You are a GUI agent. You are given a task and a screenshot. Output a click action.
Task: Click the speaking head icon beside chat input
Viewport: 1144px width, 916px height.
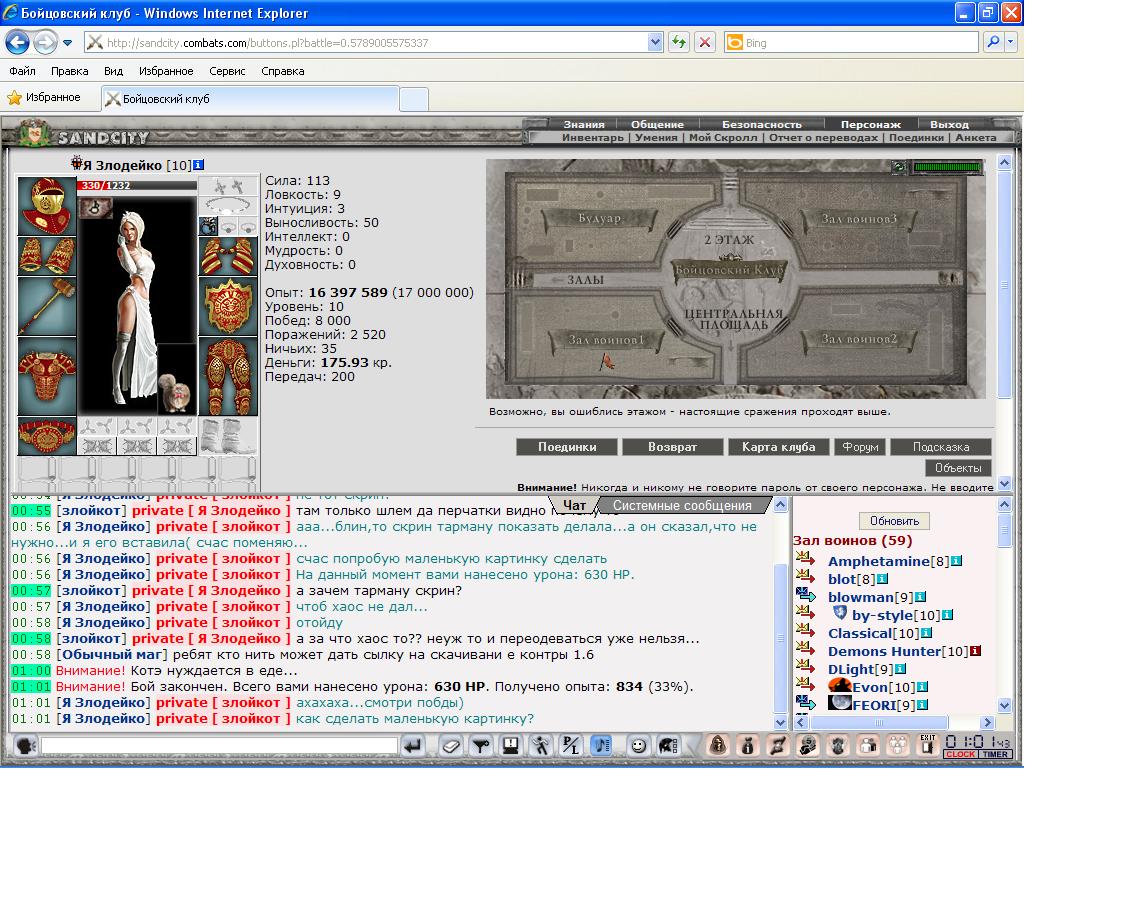pos(26,745)
